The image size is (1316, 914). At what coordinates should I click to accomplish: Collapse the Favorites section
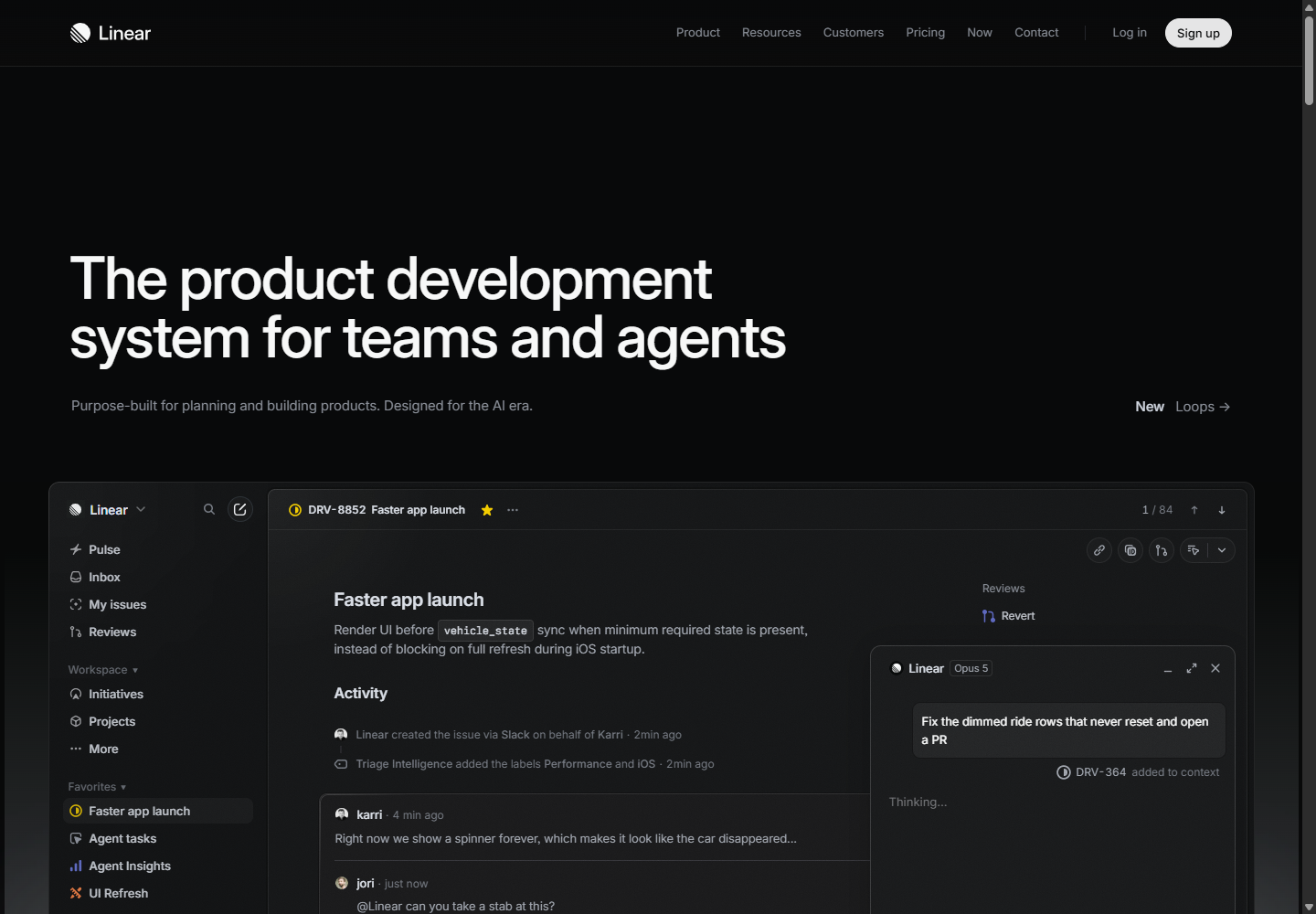[x=97, y=787]
